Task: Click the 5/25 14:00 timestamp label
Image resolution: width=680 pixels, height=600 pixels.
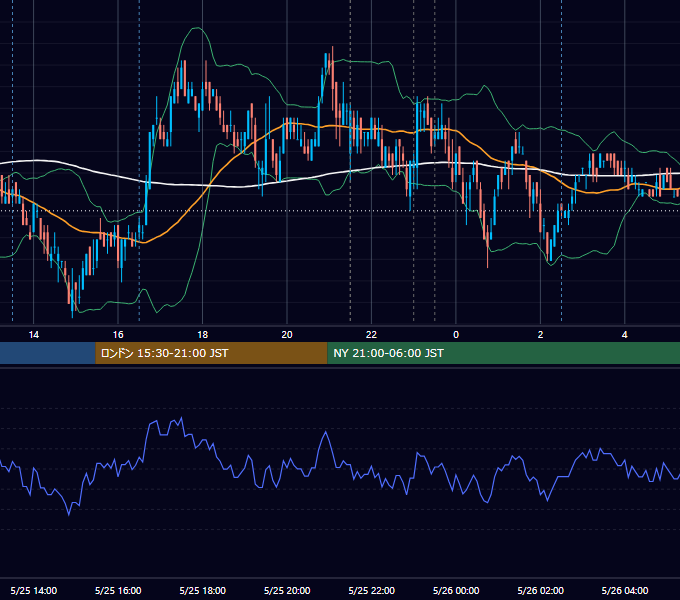Action: 34,590
